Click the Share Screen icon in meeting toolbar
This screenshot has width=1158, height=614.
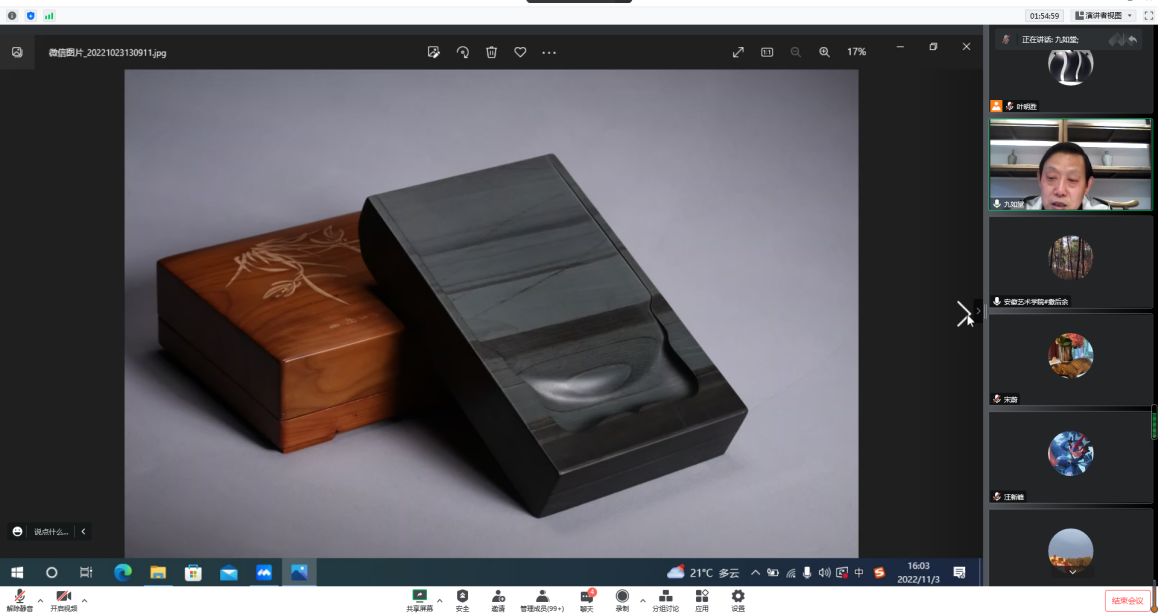[419, 597]
